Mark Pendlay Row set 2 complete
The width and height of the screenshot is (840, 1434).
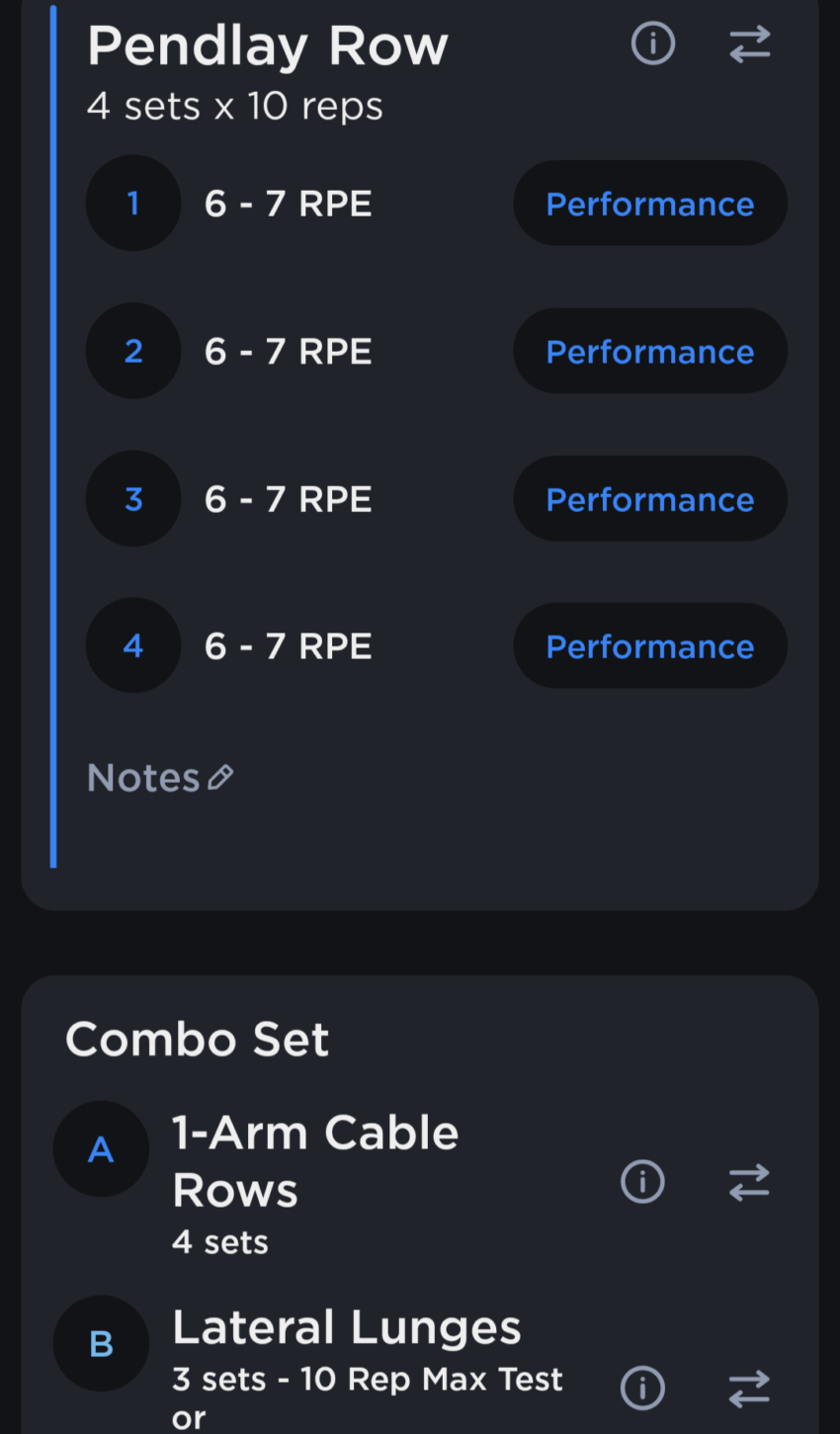click(x=133, y=352)
